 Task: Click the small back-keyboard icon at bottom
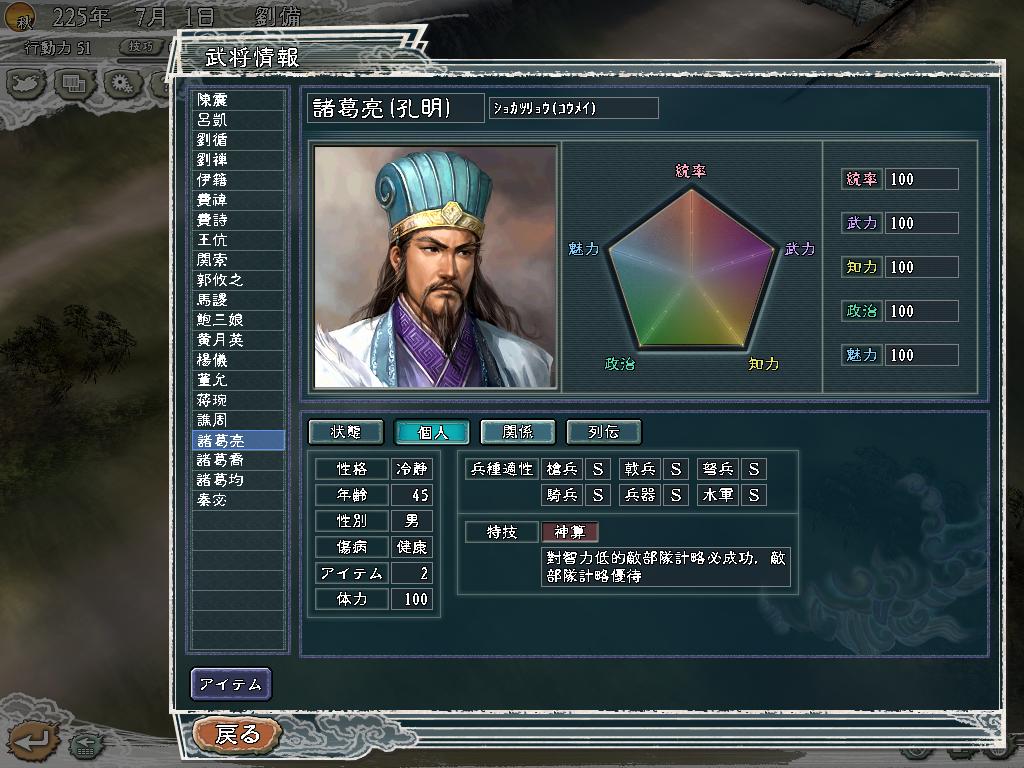[x=86, y=745]
